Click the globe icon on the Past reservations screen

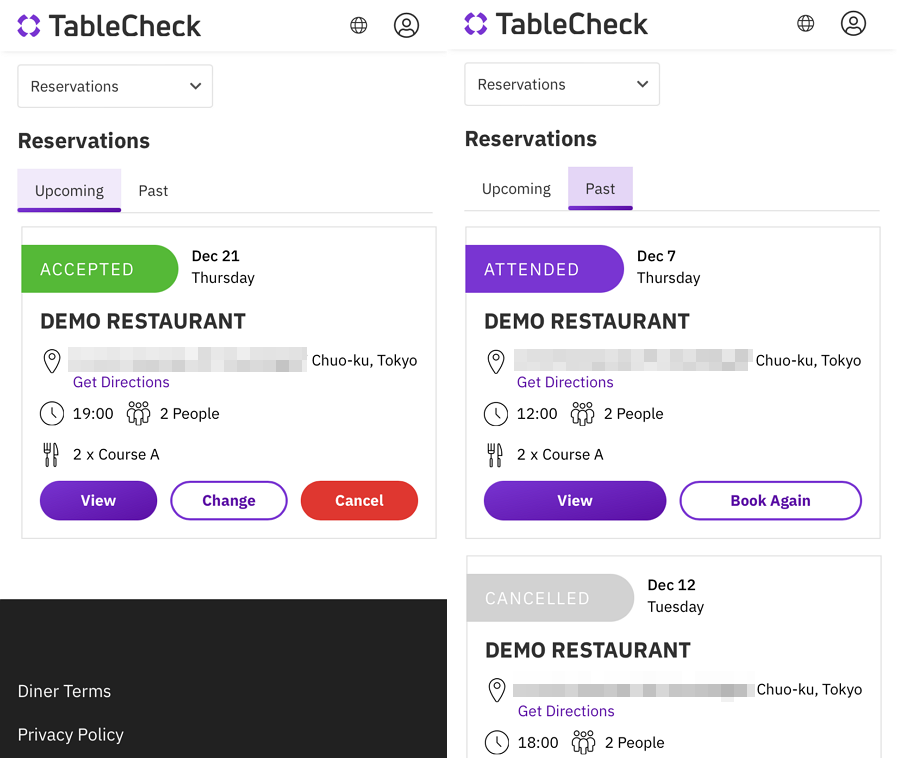click(805, 22)
